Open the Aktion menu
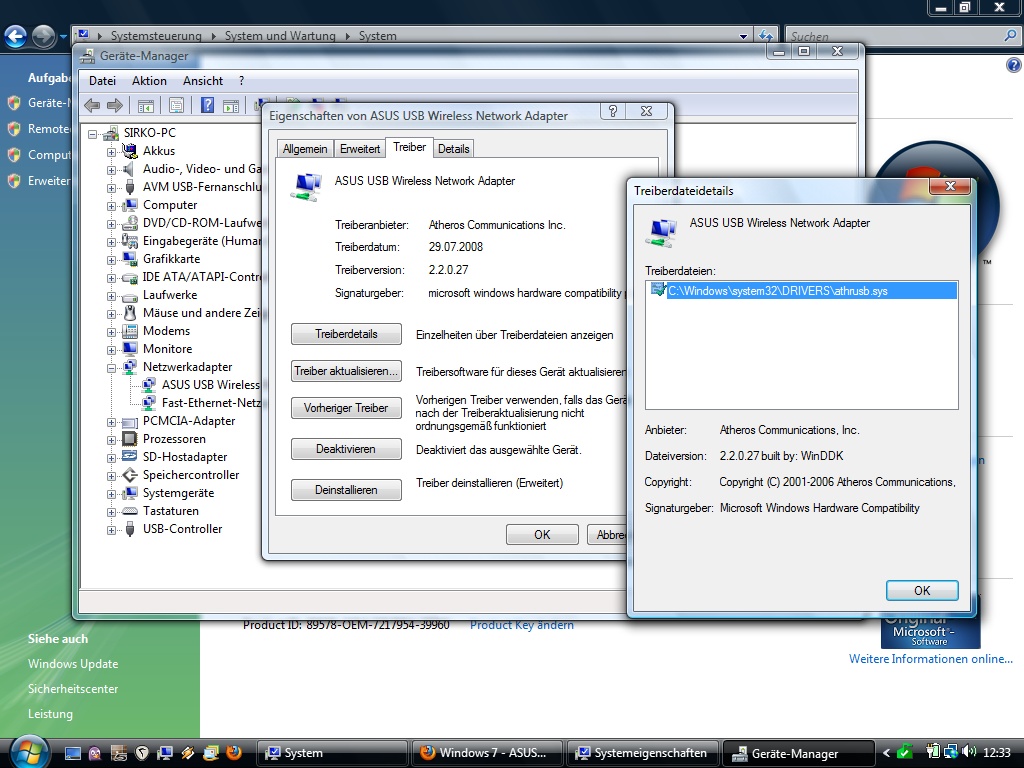The image size is (1024, 768). 149,81
